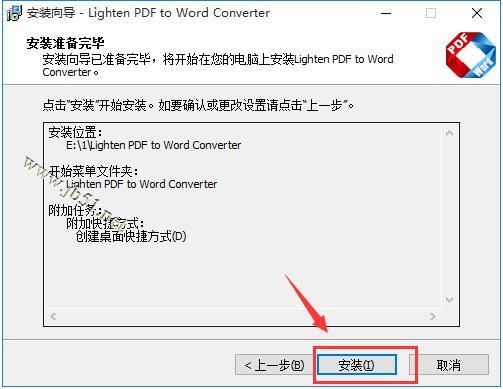Close the setup wizard window

point(477,13)
